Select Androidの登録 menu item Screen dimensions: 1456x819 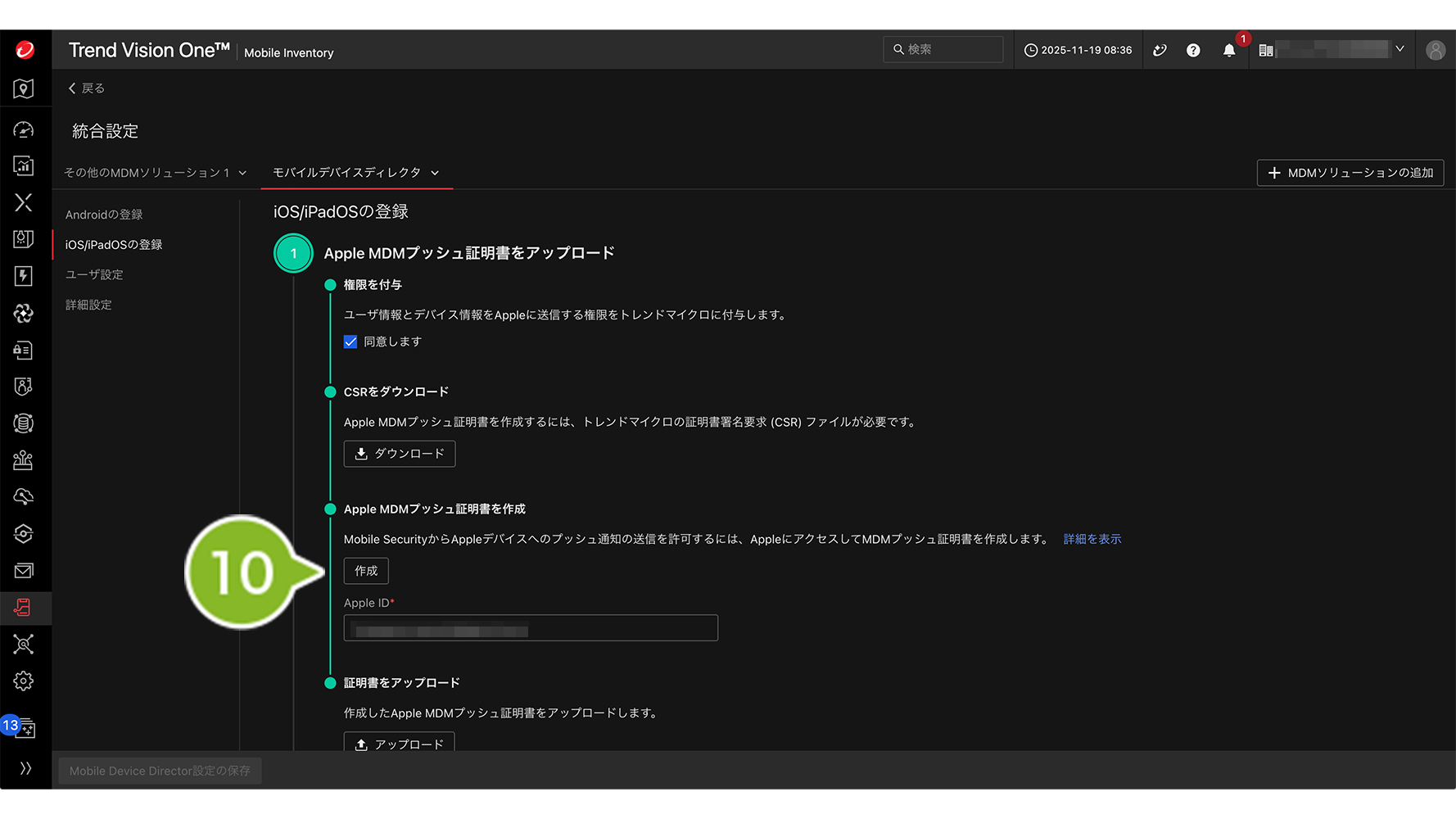[x=104, y=215]
